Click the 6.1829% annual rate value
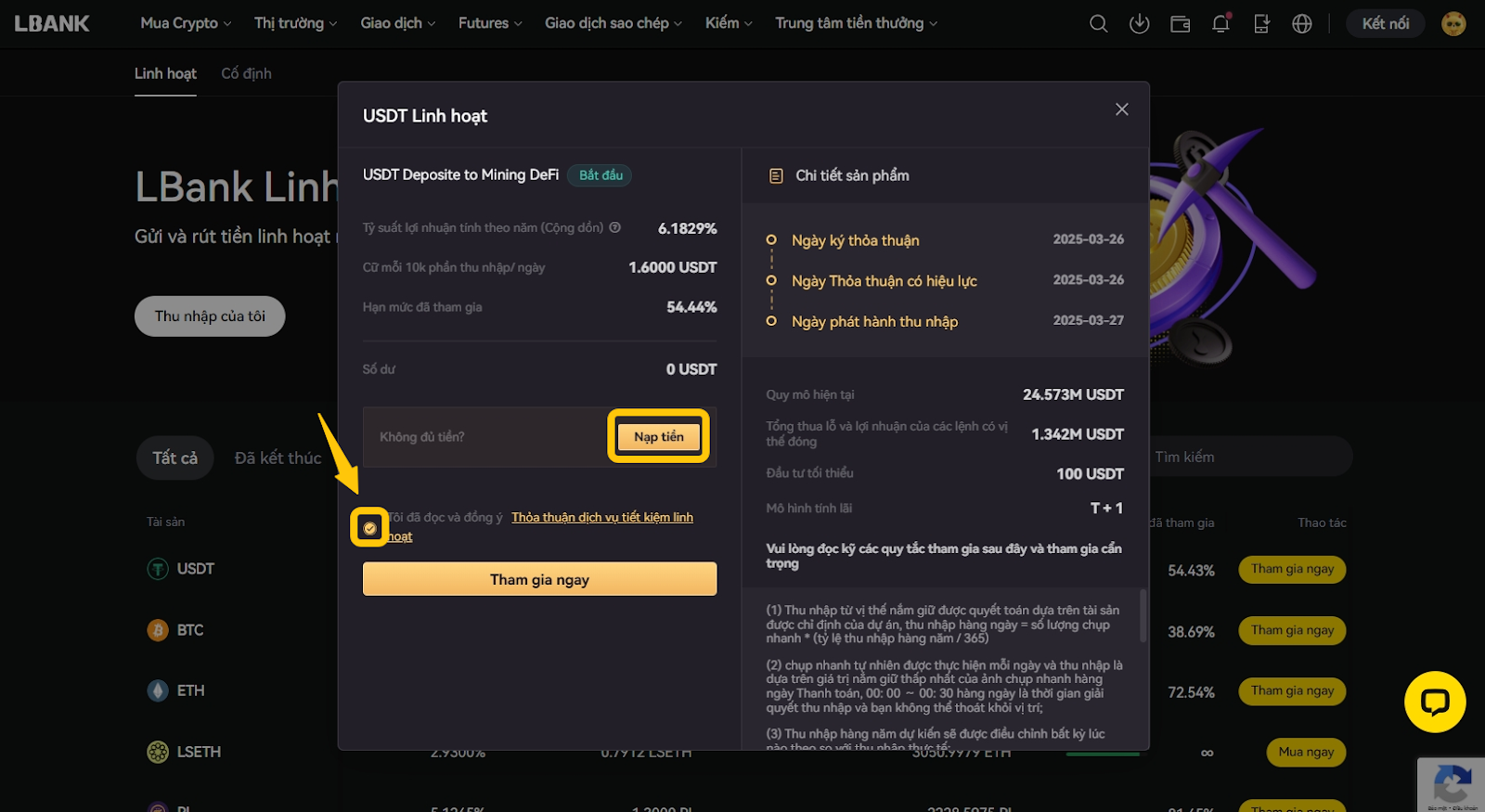Screen dimensions: 1485x812 [688, 228]
